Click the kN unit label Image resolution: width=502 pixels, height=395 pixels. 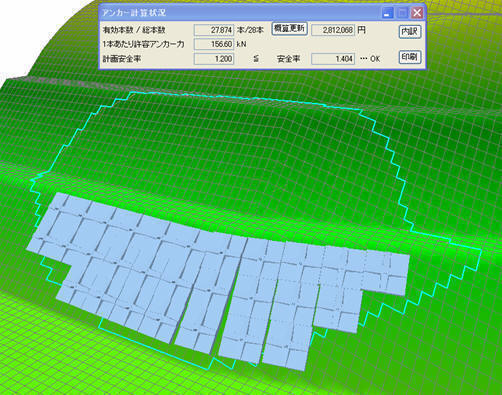coord(241,44)
